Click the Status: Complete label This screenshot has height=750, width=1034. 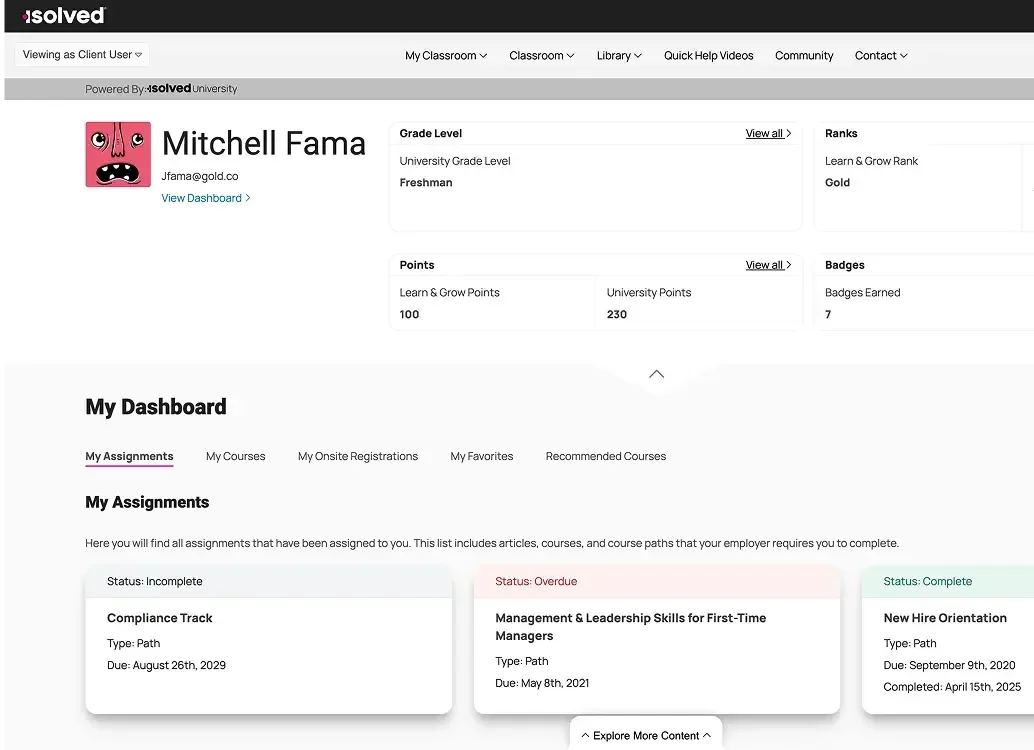click(928, 581)
